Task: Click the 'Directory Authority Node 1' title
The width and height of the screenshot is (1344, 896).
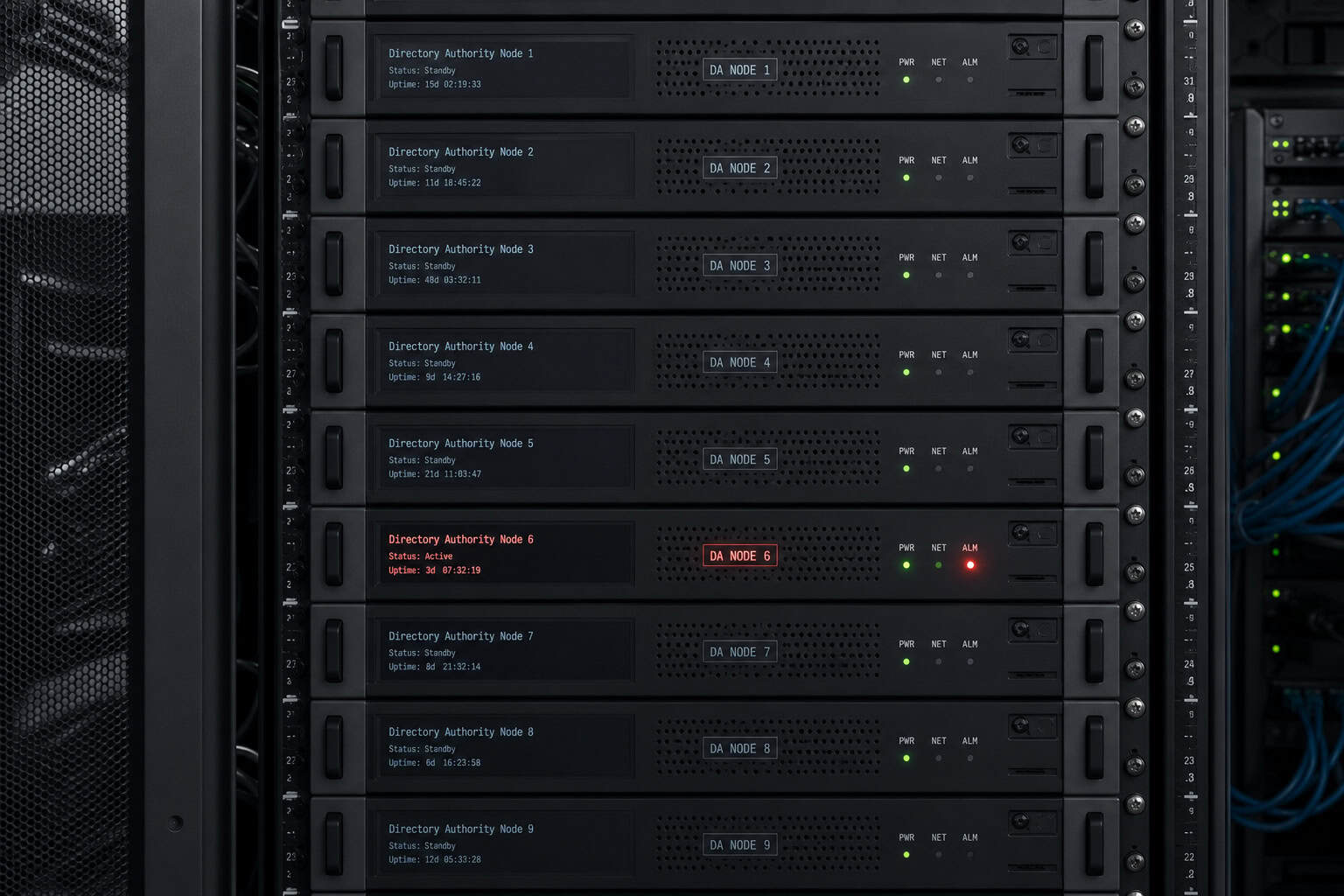Action: [461, 53]
